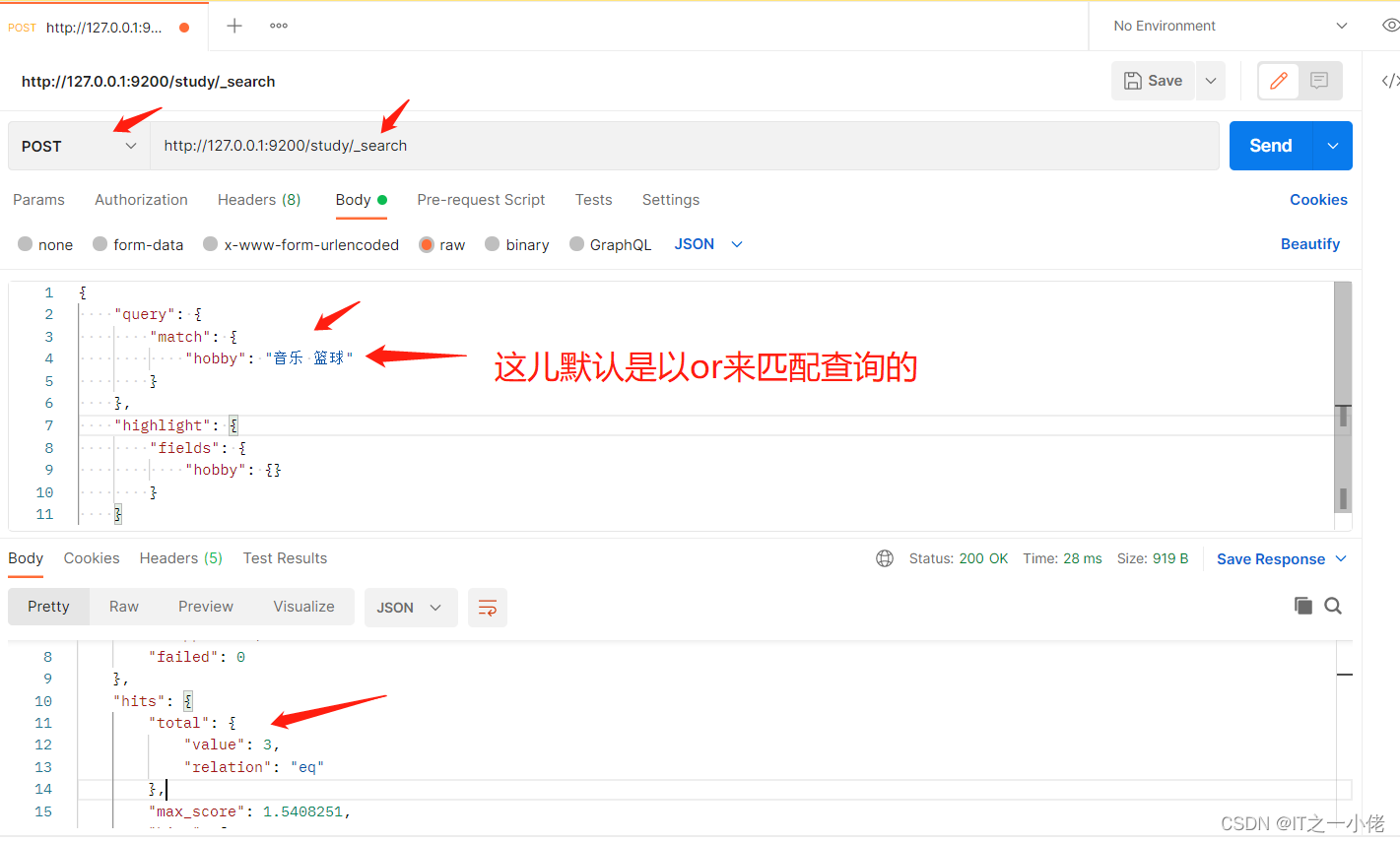Viewport: 1400px width, 842px height.
Task: Change the request body JSON format dropdown
Action: [708, 244]
